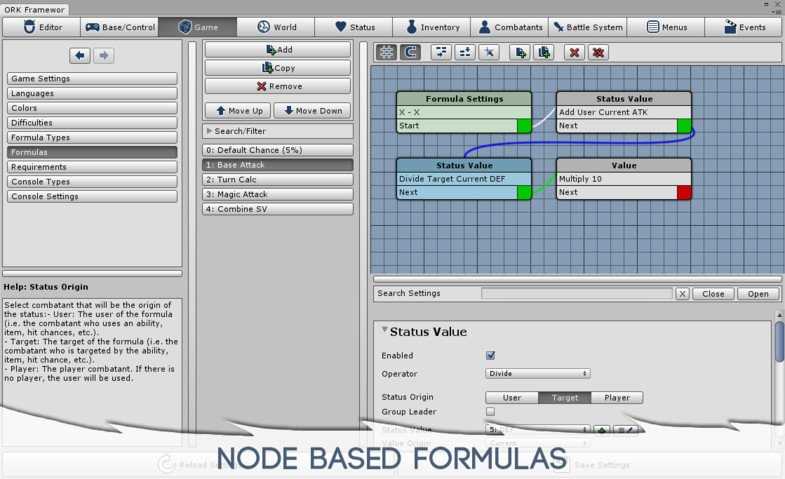This screenshot has width=785, height=479.
Task: Set Status Origin to User
Action: click(x=512, y=397)
